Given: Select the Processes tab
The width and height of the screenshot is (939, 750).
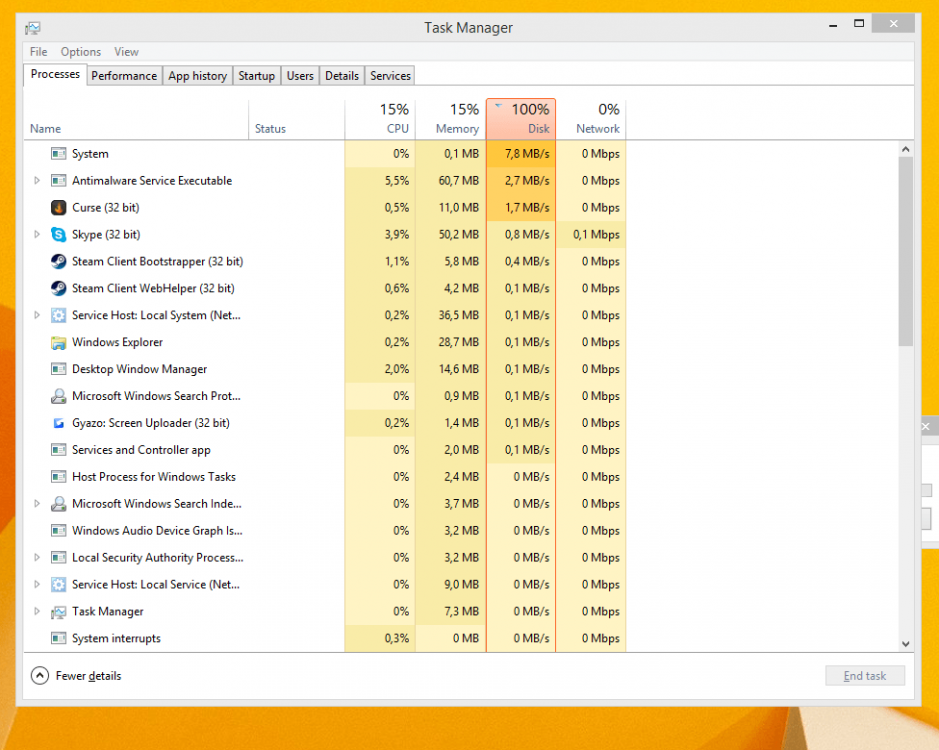Looking at the screenshot, I should click(55, 74).
